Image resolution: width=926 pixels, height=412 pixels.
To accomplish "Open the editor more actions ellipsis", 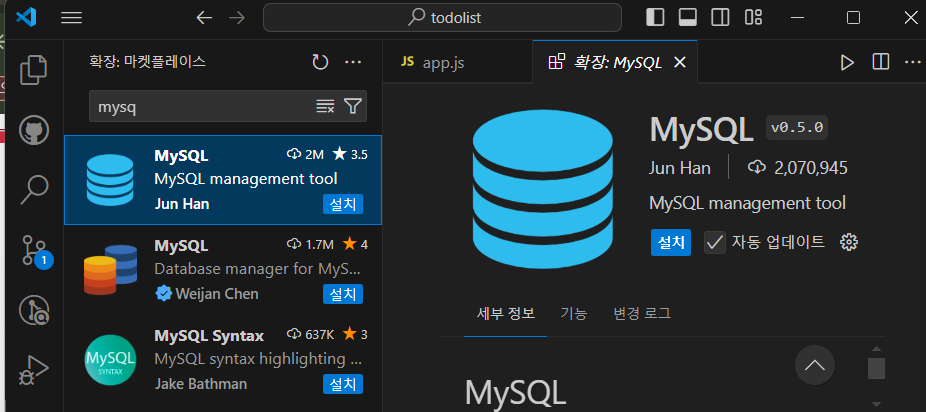I will (x=912, y=62).
